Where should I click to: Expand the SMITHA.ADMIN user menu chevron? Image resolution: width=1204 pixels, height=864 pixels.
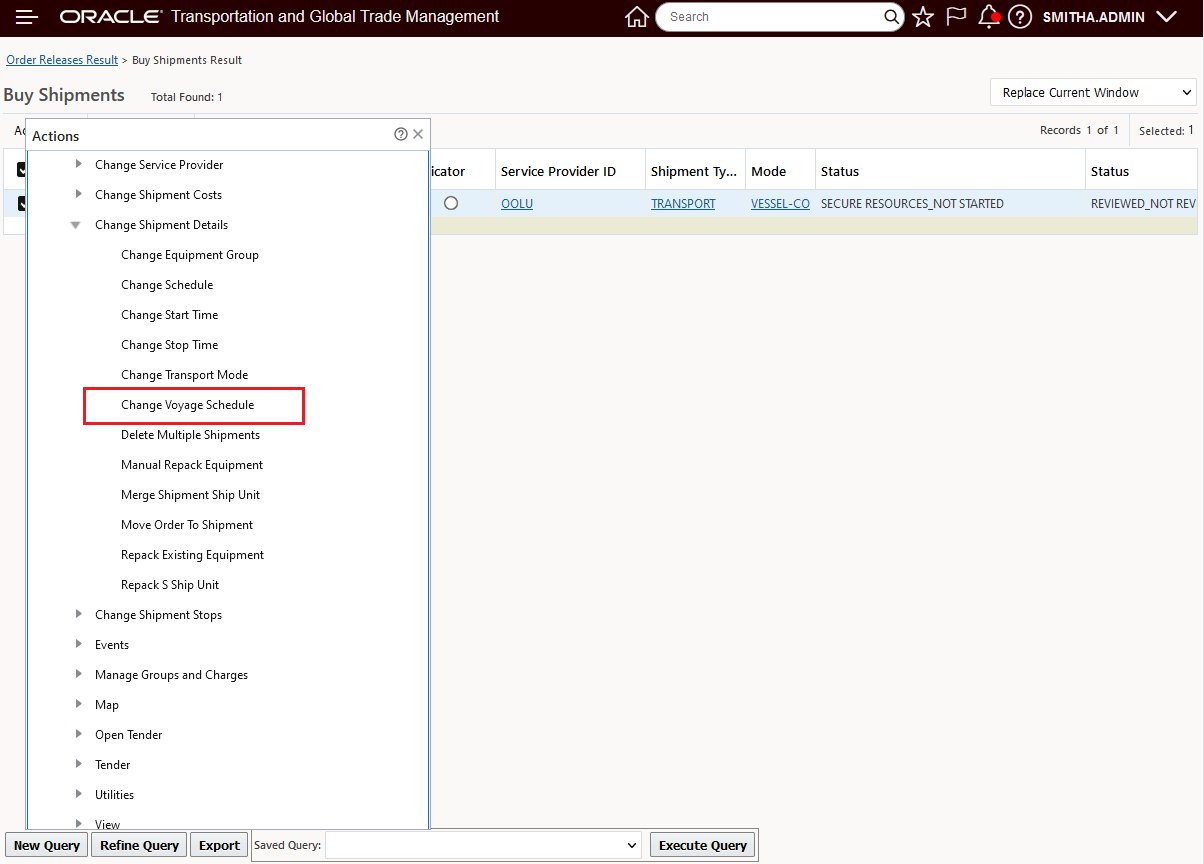click(1165, 17)
